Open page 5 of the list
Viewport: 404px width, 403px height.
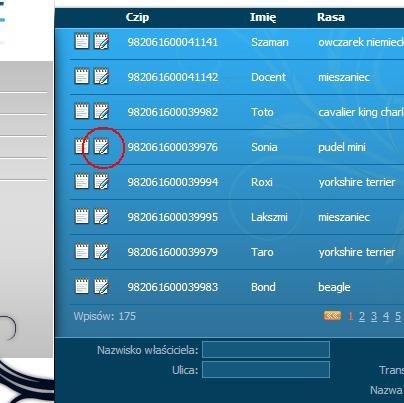(x=398, y=316)
